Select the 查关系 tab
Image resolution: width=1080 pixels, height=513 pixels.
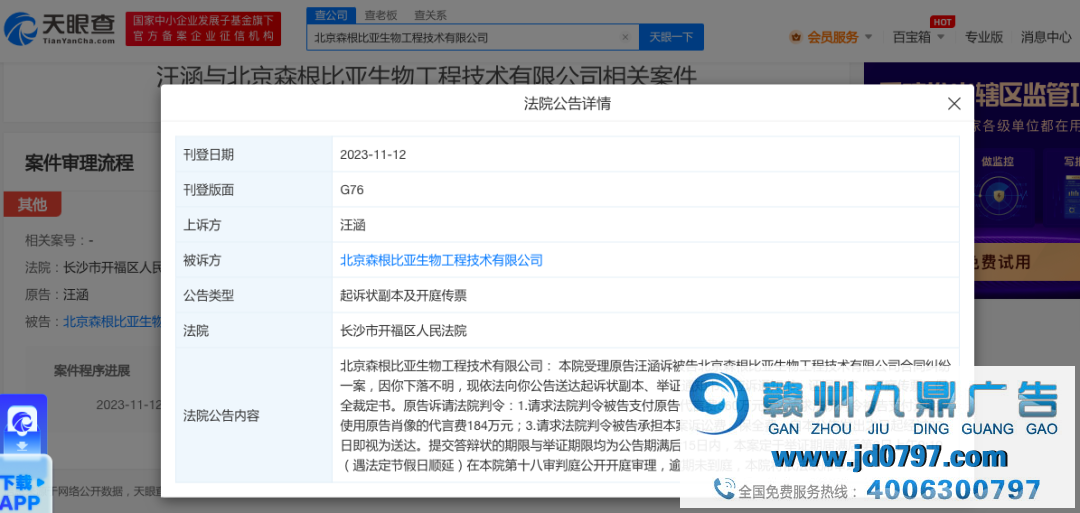[x=430, y=15]
